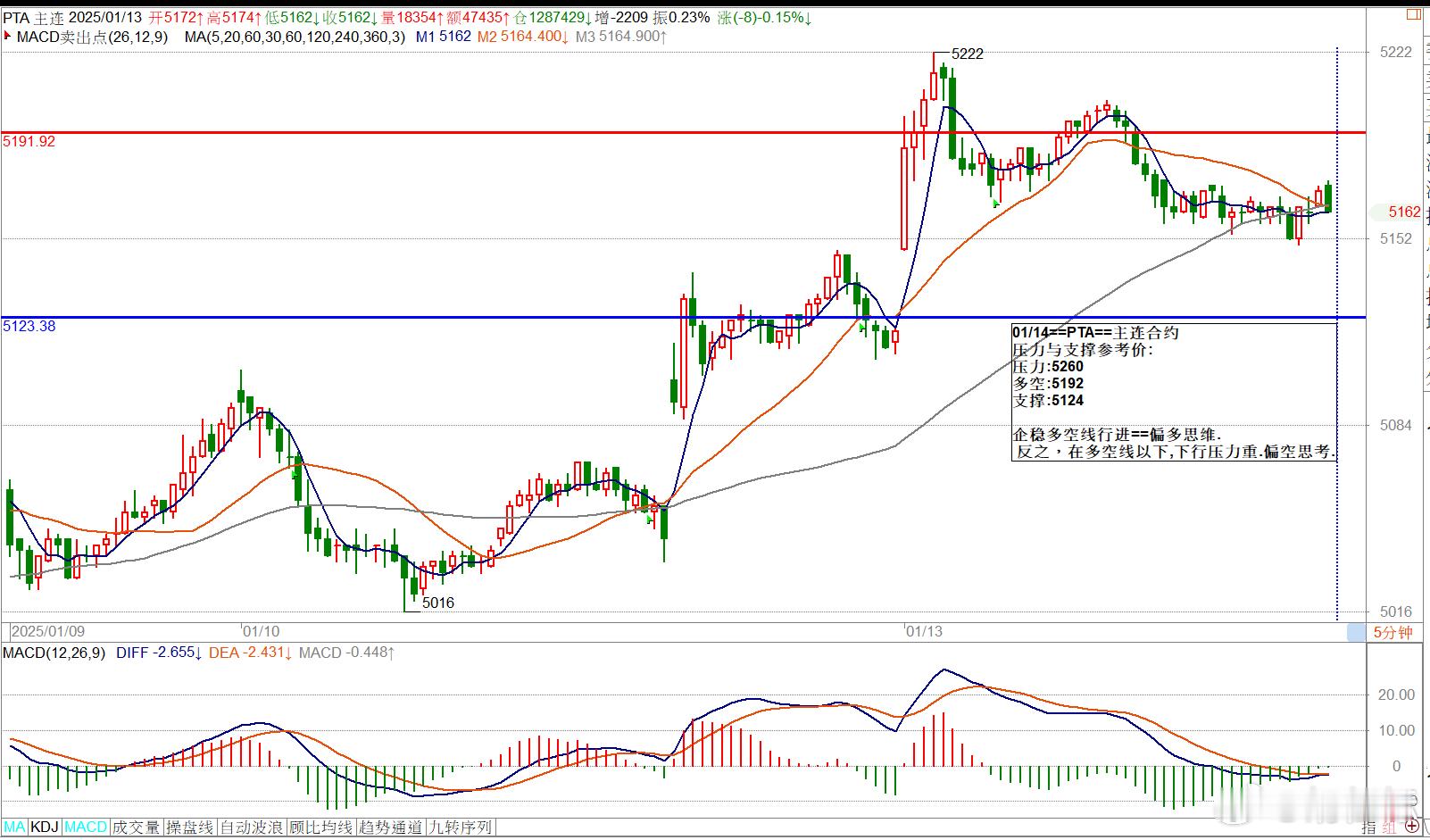Click the '开5172' open price in the header
This screenshot has height=840, width=1430.
click(x=175, y=17)
